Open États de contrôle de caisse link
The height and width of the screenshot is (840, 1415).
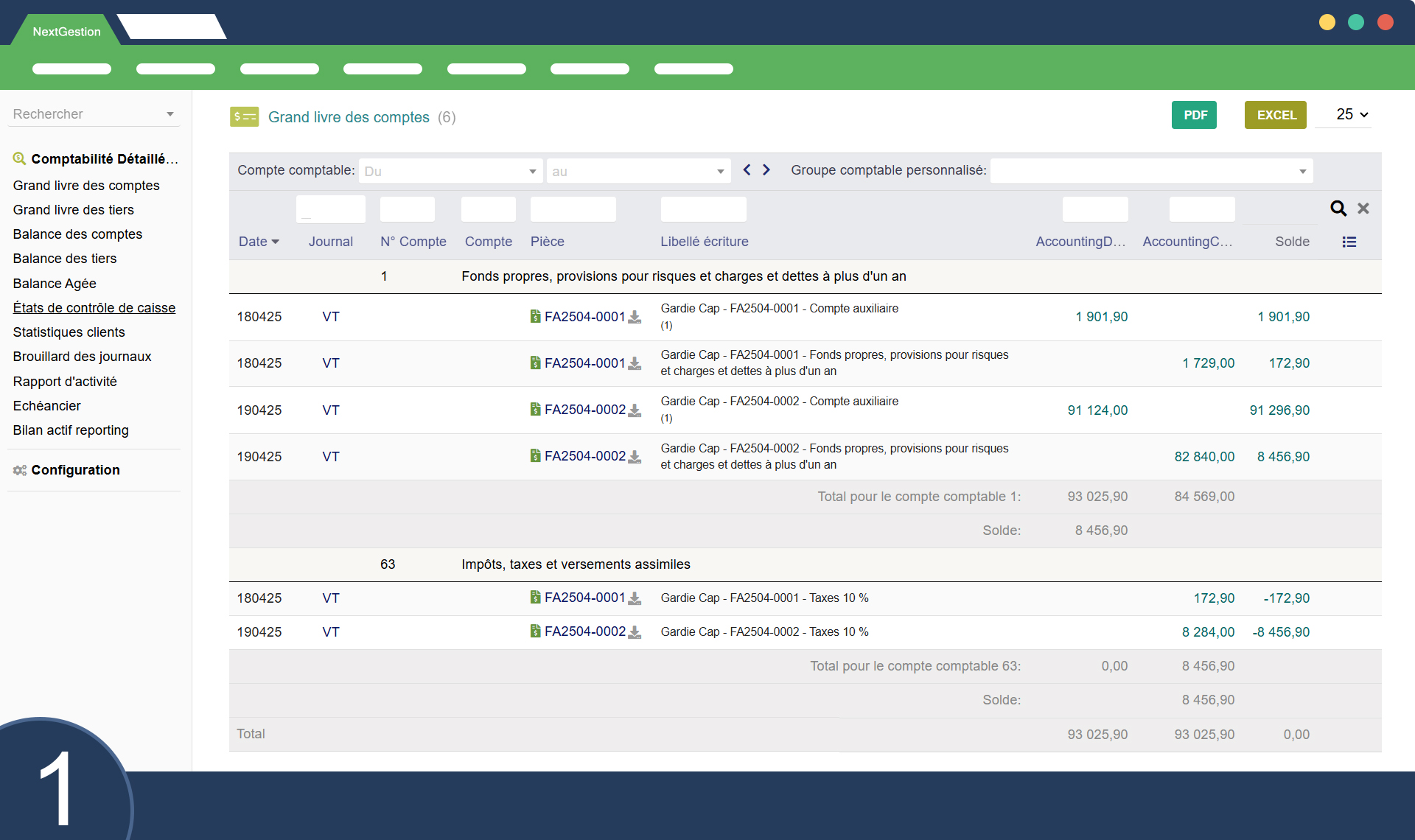(x=94, y=308)
